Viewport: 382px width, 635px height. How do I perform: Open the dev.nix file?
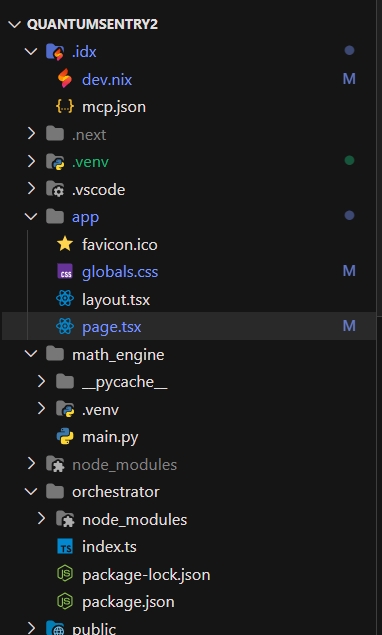[107, 79]
